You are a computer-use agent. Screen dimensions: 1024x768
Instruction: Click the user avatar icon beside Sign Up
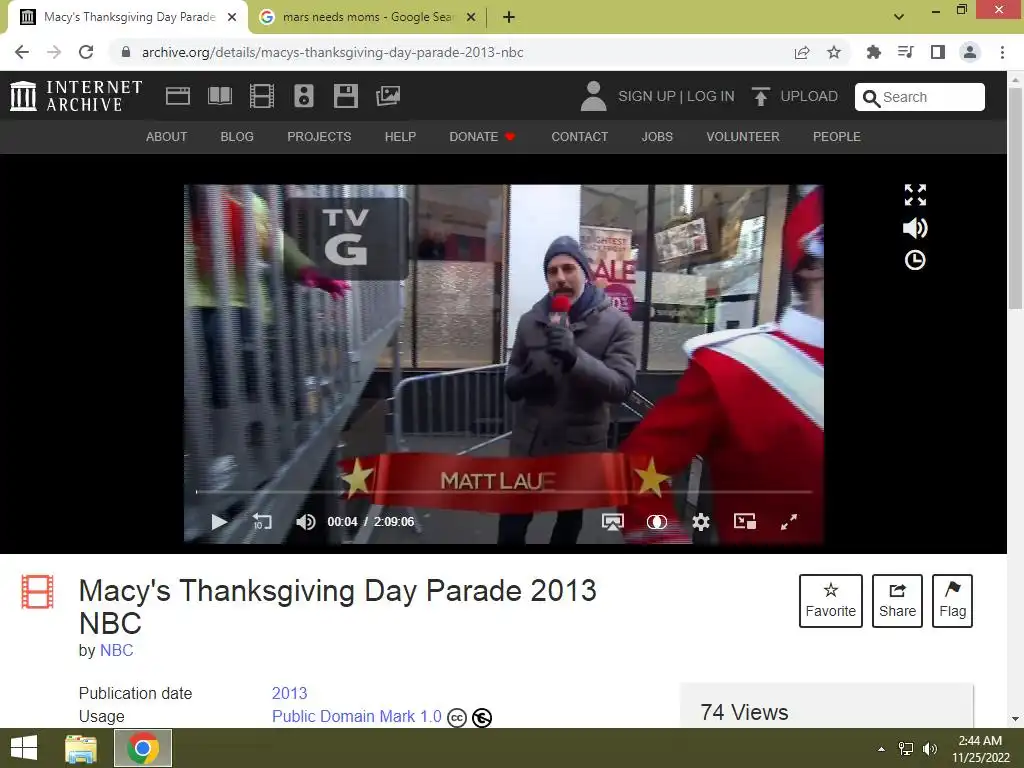(x=593, y=96)
